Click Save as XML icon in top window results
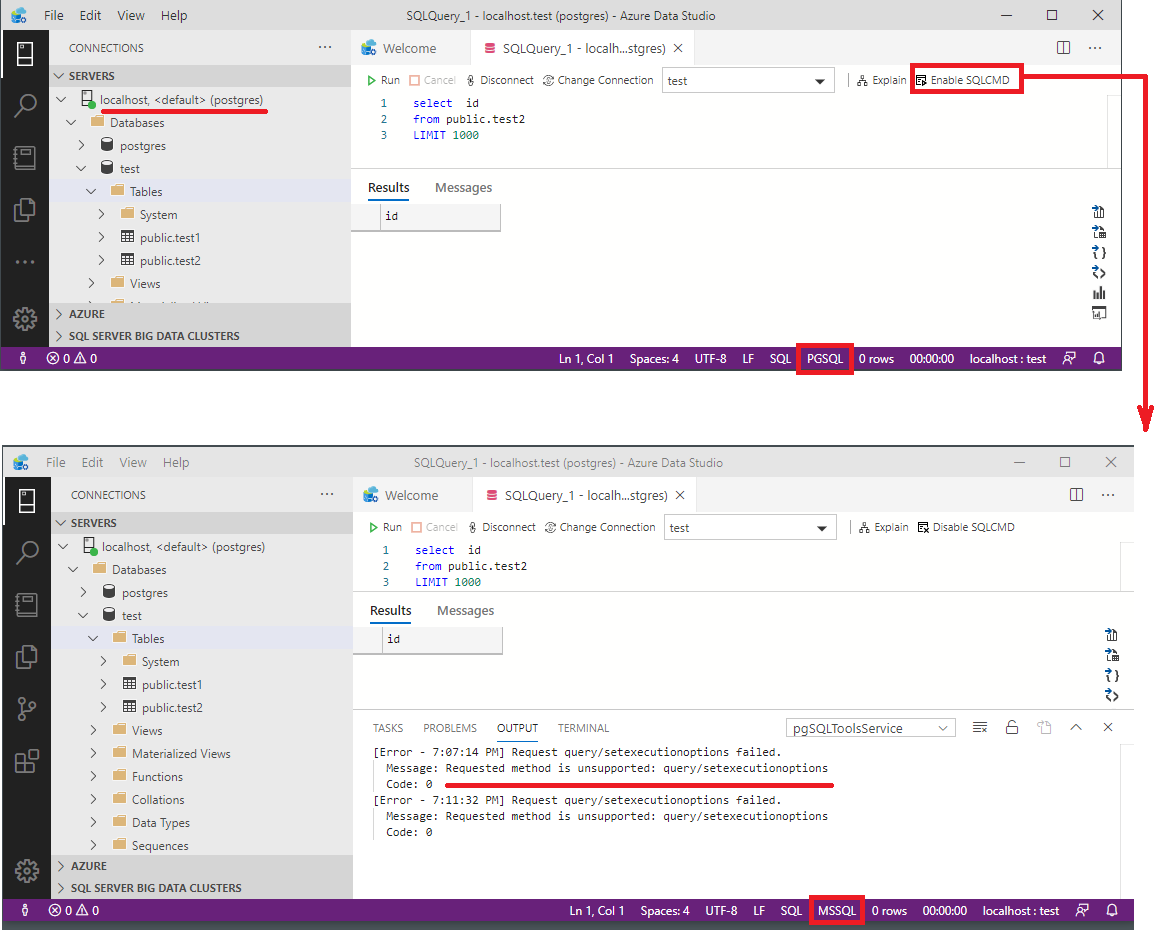The width and height of the screenshot is (1168, 937). 1099,273
